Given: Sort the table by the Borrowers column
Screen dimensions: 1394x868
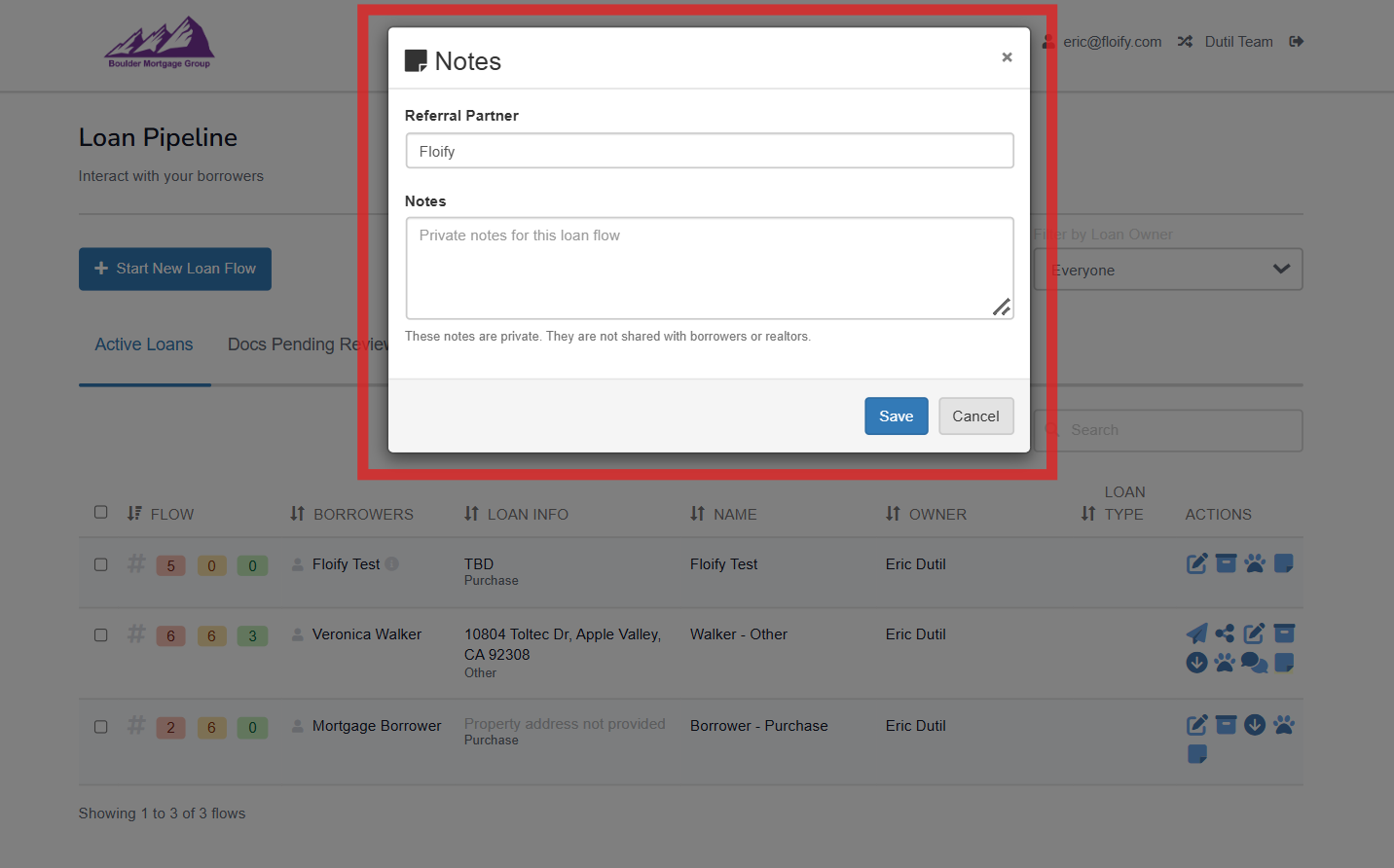Looking at the screenshot, I should click(351, 514).
